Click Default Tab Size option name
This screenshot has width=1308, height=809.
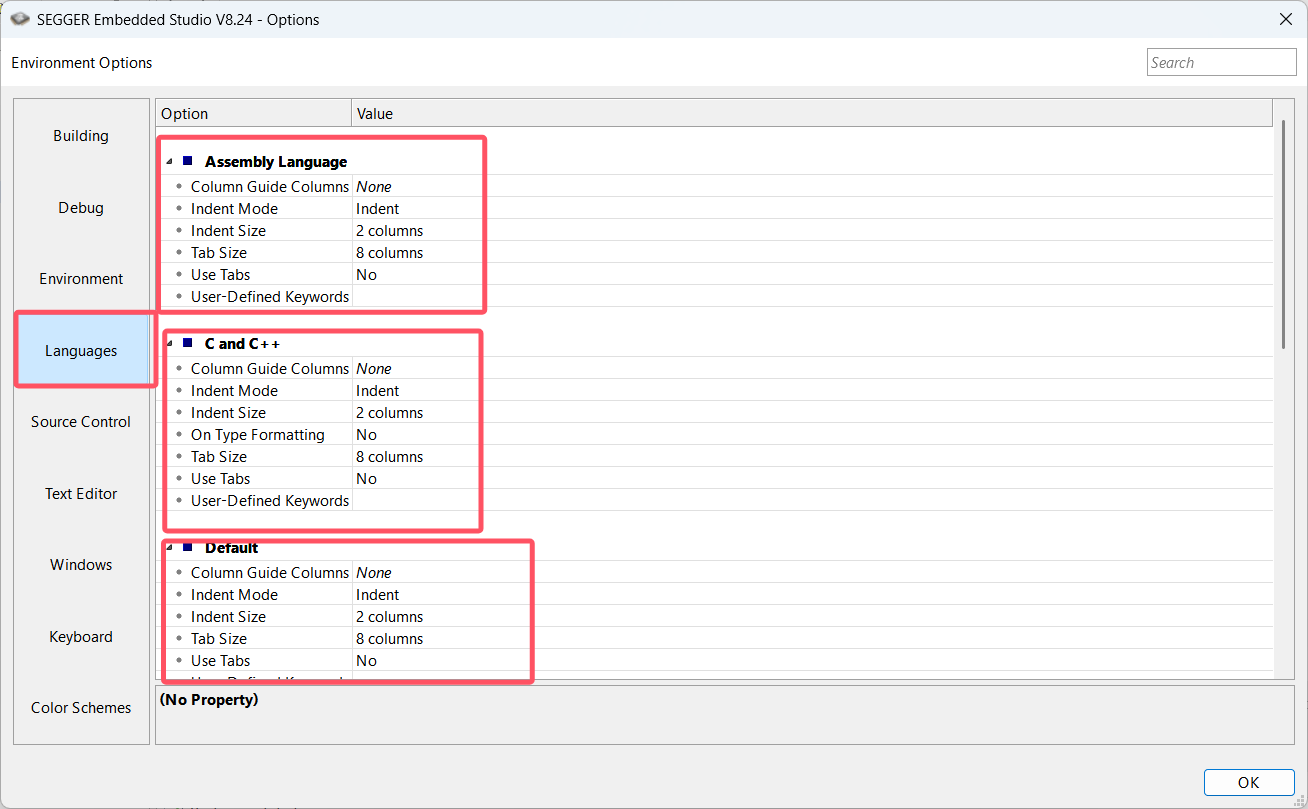point(218,639)
